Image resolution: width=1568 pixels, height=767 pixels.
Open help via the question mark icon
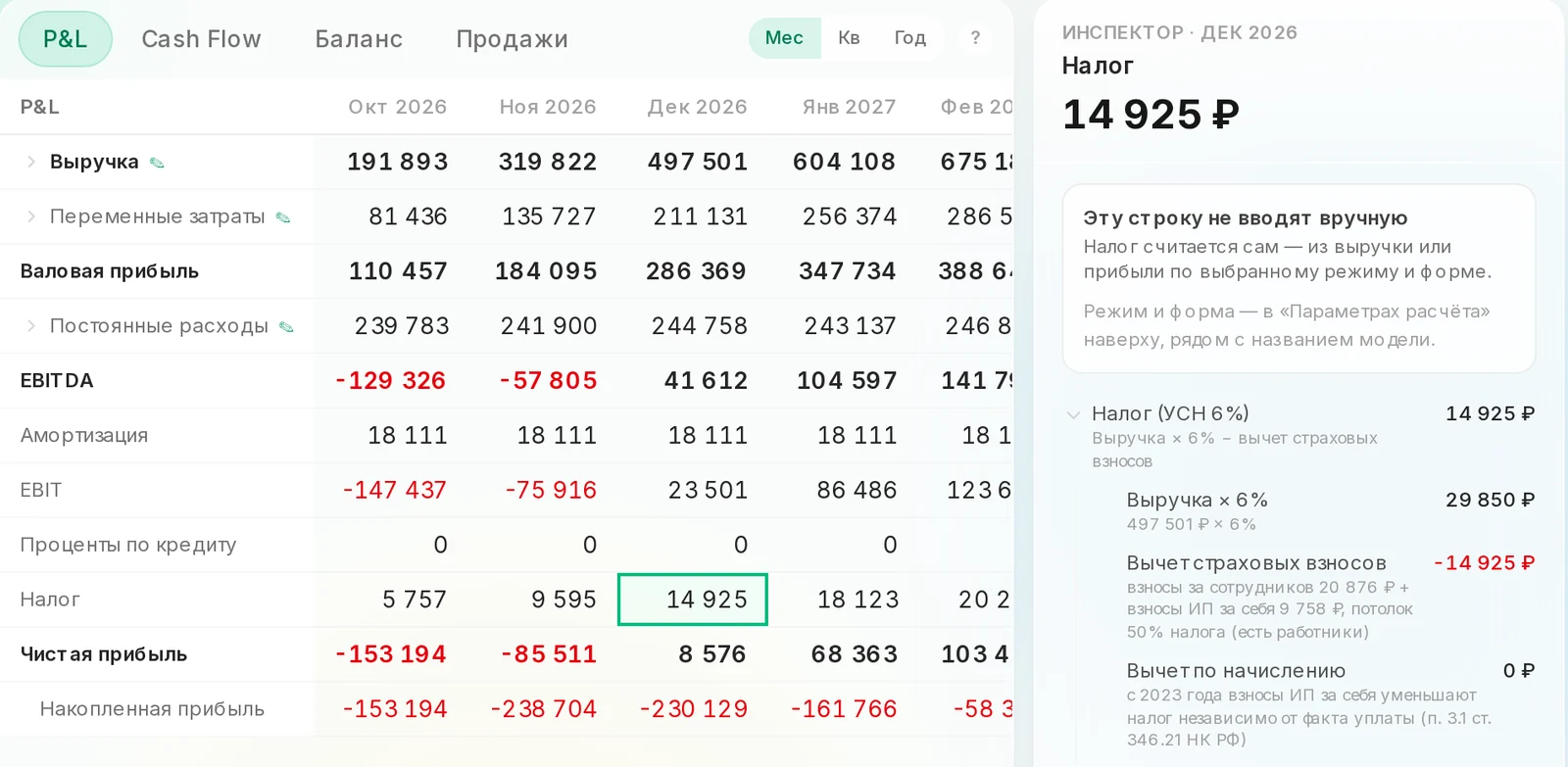click(975, 38)
